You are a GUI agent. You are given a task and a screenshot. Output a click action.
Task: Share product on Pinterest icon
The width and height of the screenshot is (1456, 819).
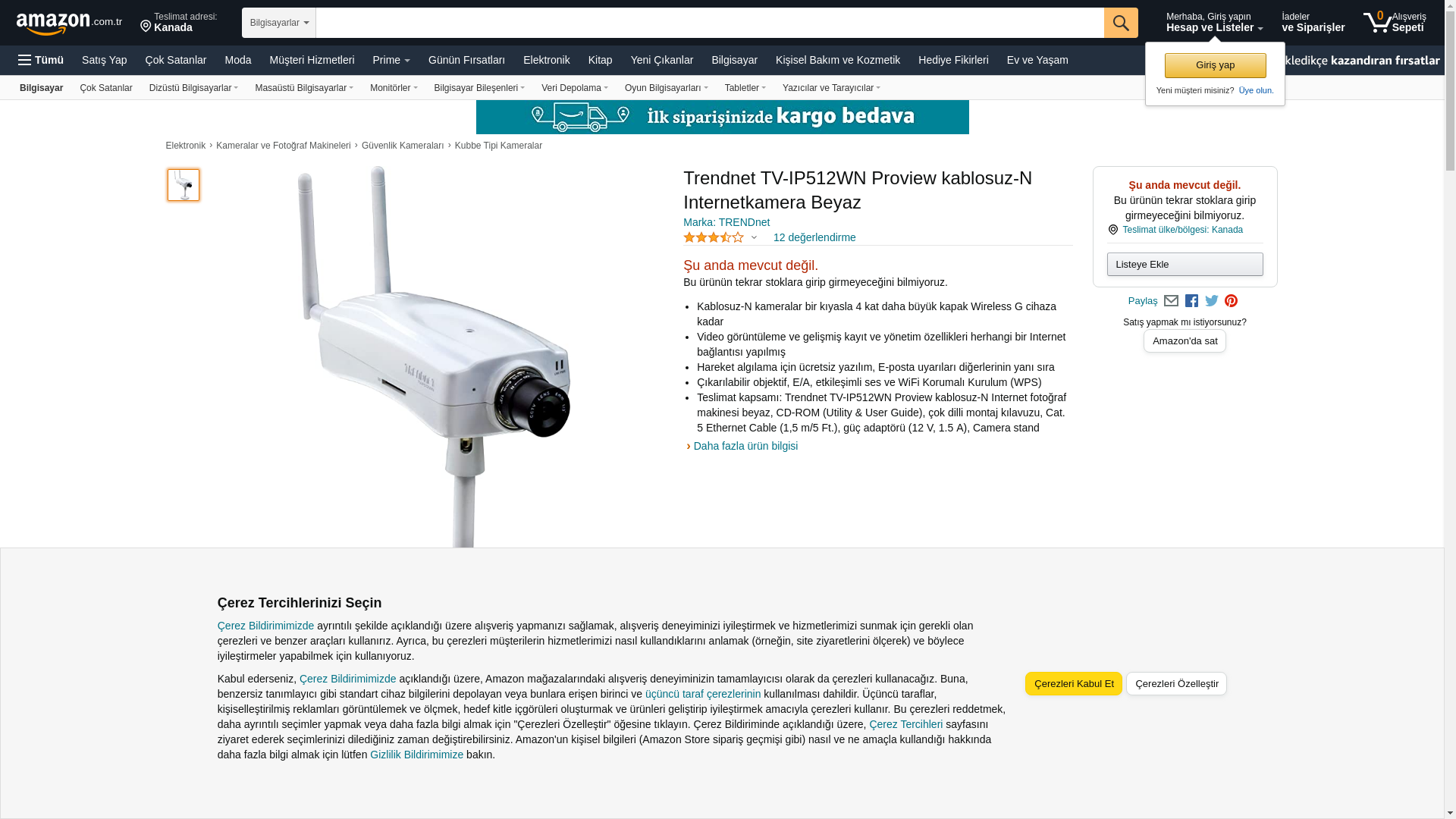pos(1231,301)
